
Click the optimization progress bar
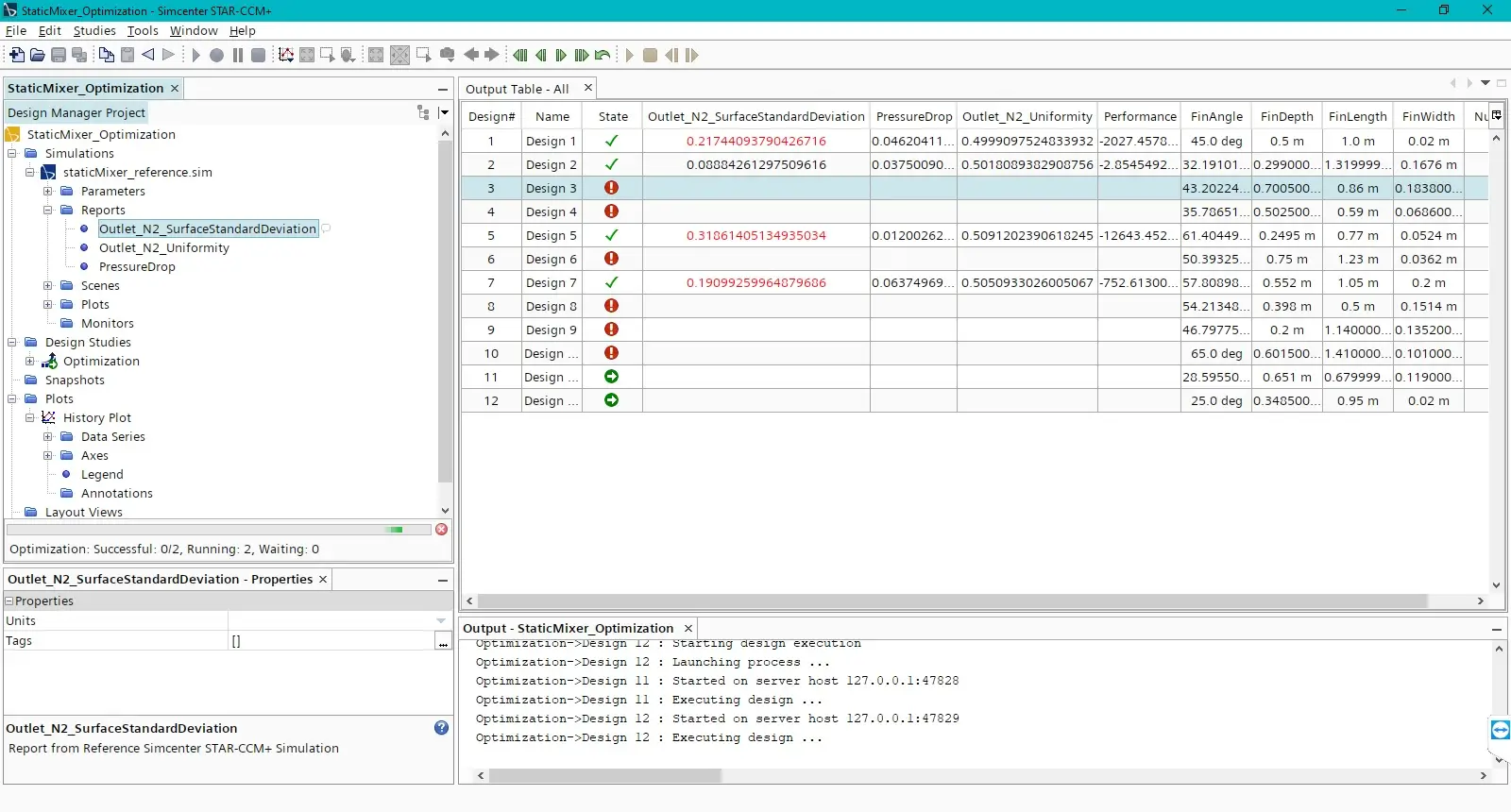coord(218,530)
